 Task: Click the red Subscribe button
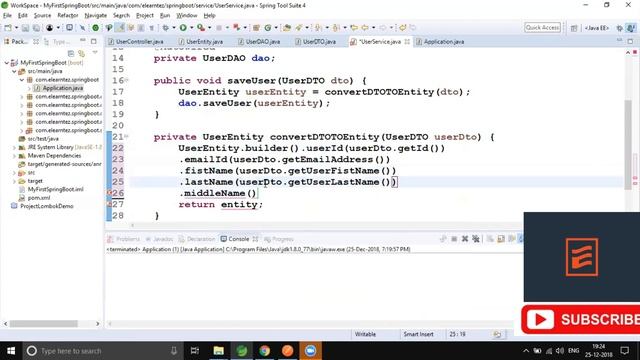580,320
